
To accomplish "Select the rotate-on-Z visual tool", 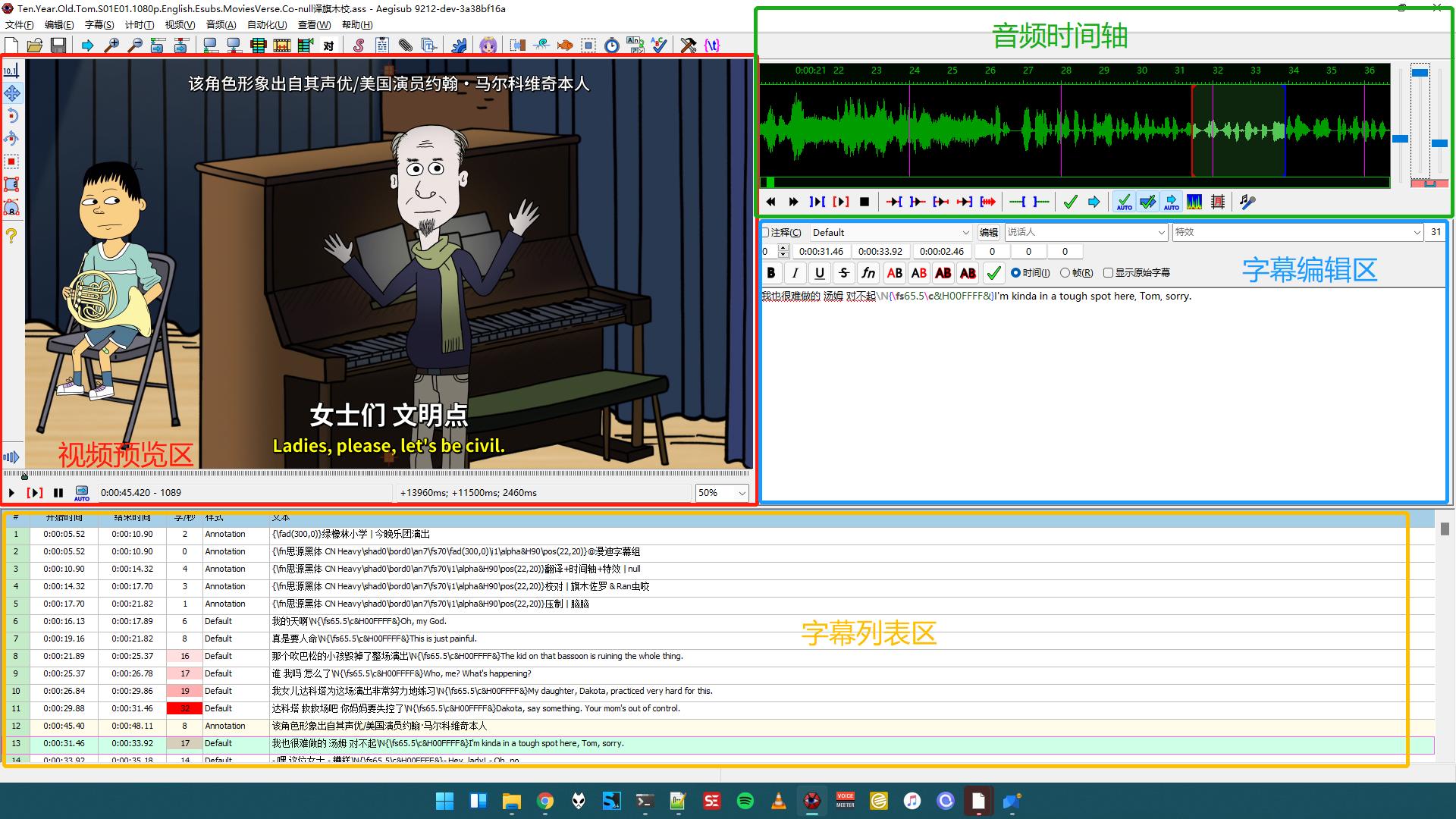I will (x=11, y=116).
